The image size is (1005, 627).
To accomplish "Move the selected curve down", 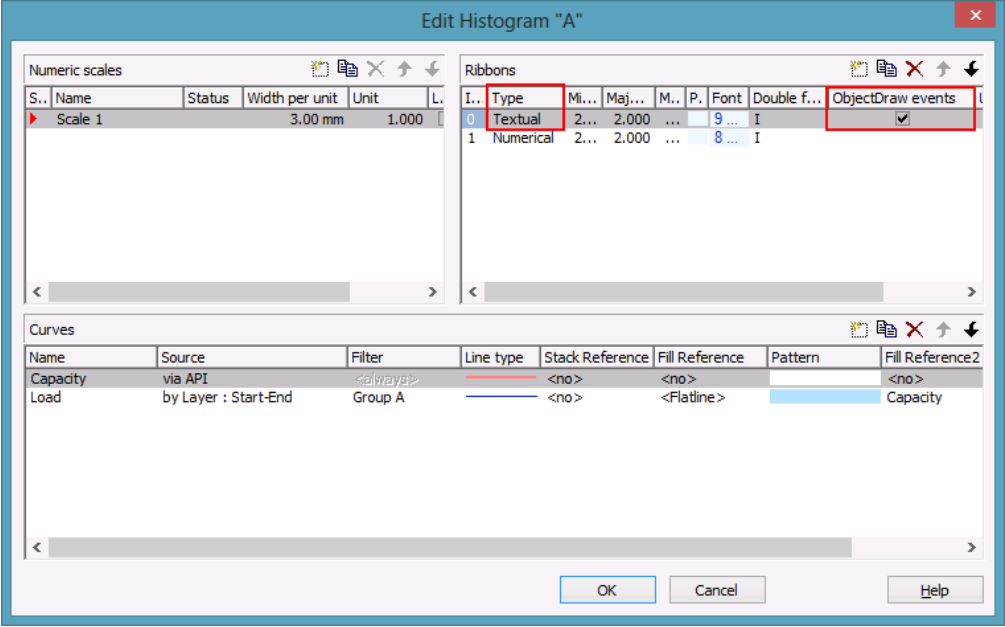I will point(970,329).
